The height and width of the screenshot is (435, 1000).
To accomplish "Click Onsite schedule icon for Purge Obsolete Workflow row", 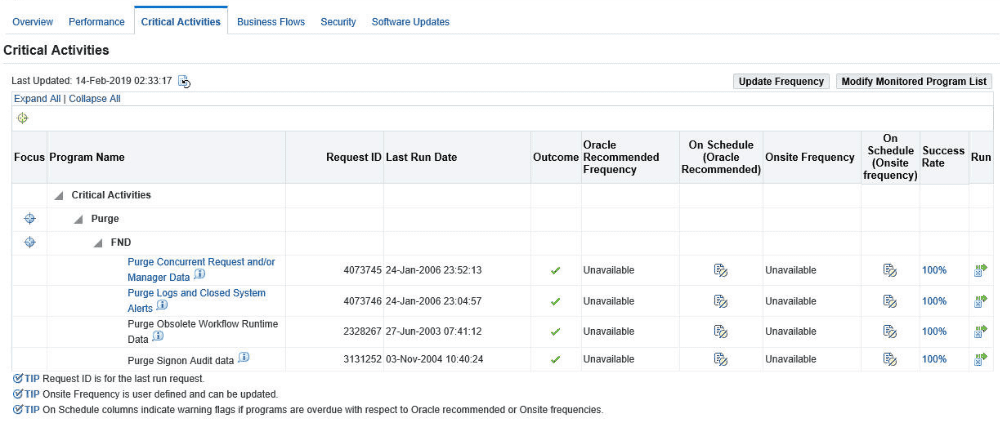I will coord(890,331).
